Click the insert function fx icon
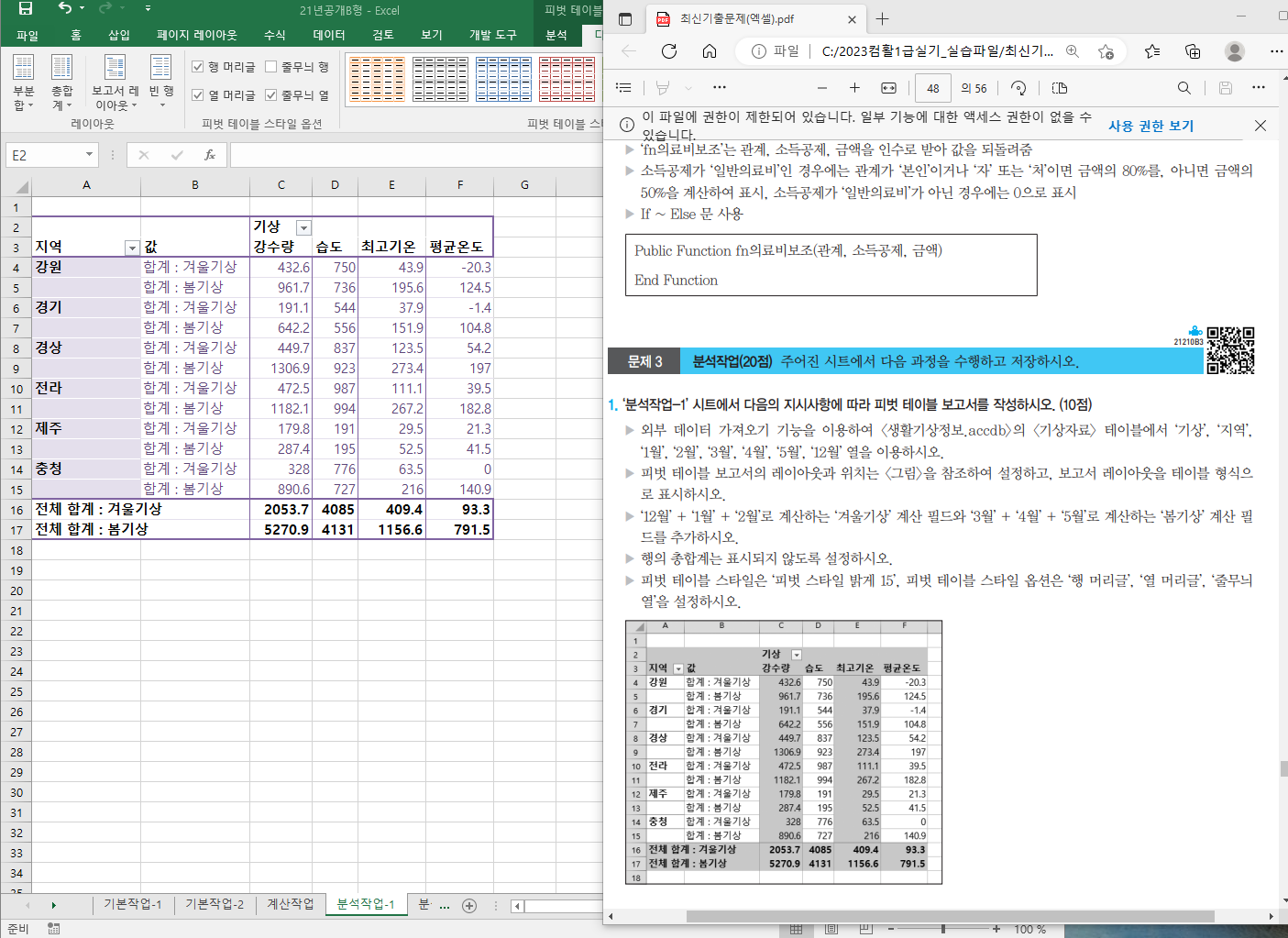Viewport: 1288px width, 938px height. 210,155
